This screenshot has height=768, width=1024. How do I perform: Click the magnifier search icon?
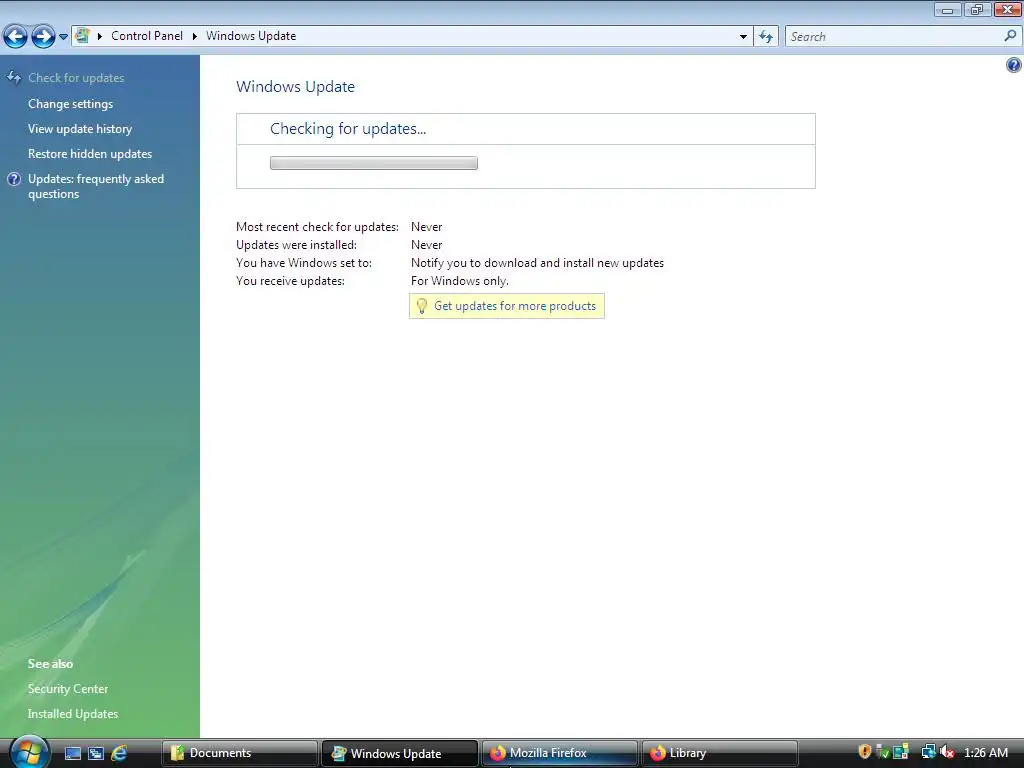[x=1010, y=37]
